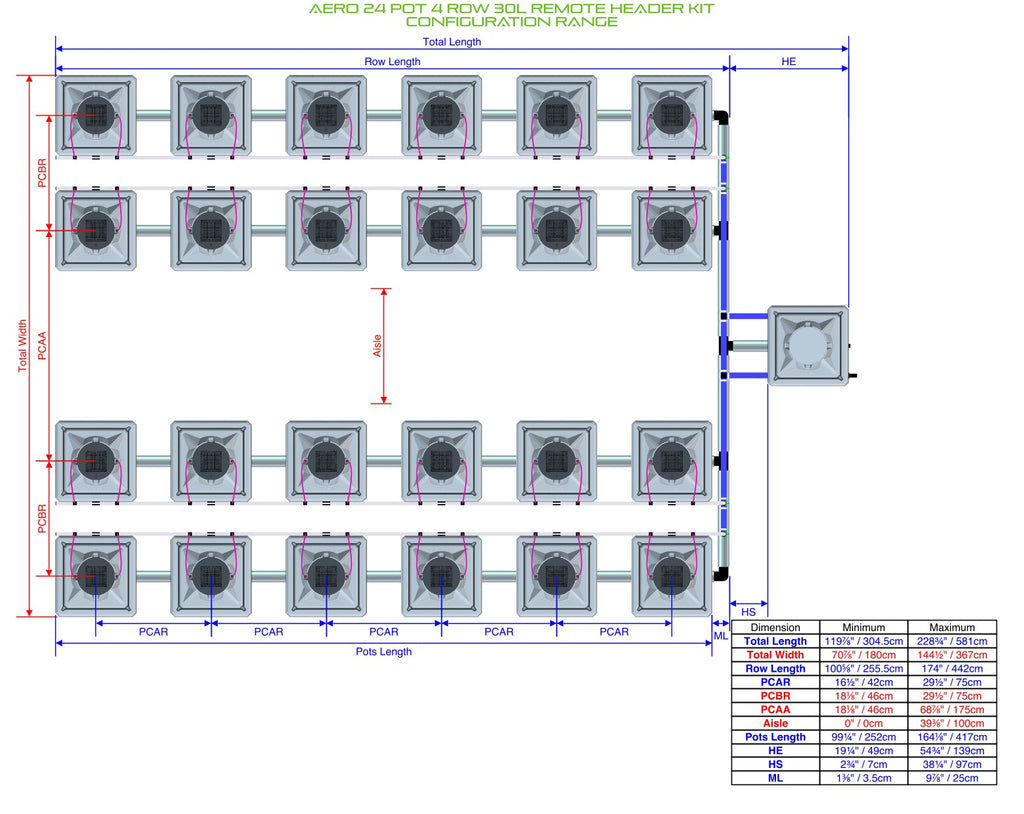This screenshot has height=814, width=1024.
Task: Click the 'Dimension' table column header
Action: 775,627
